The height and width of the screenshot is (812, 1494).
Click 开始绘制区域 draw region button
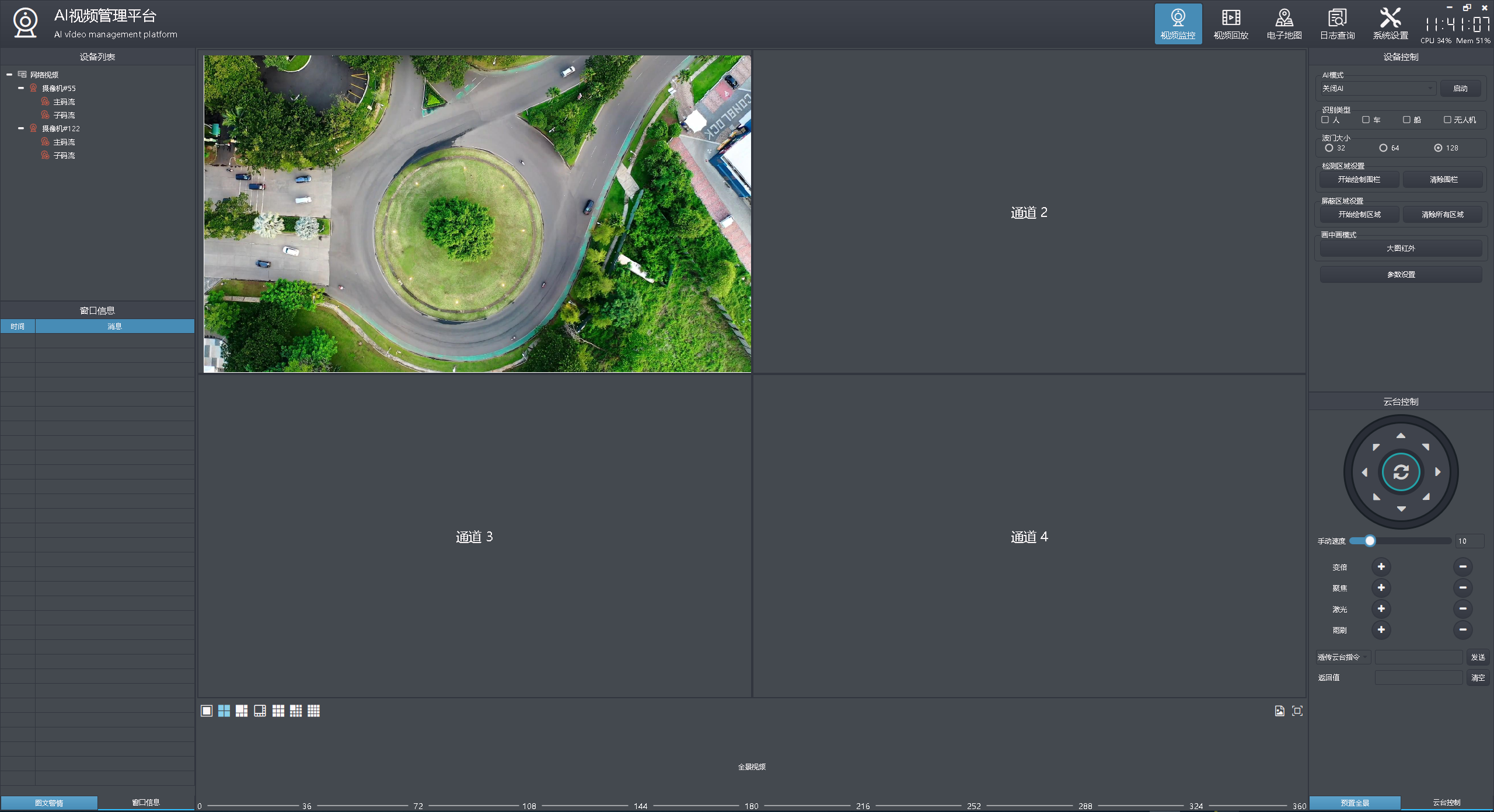point(1359,215)
